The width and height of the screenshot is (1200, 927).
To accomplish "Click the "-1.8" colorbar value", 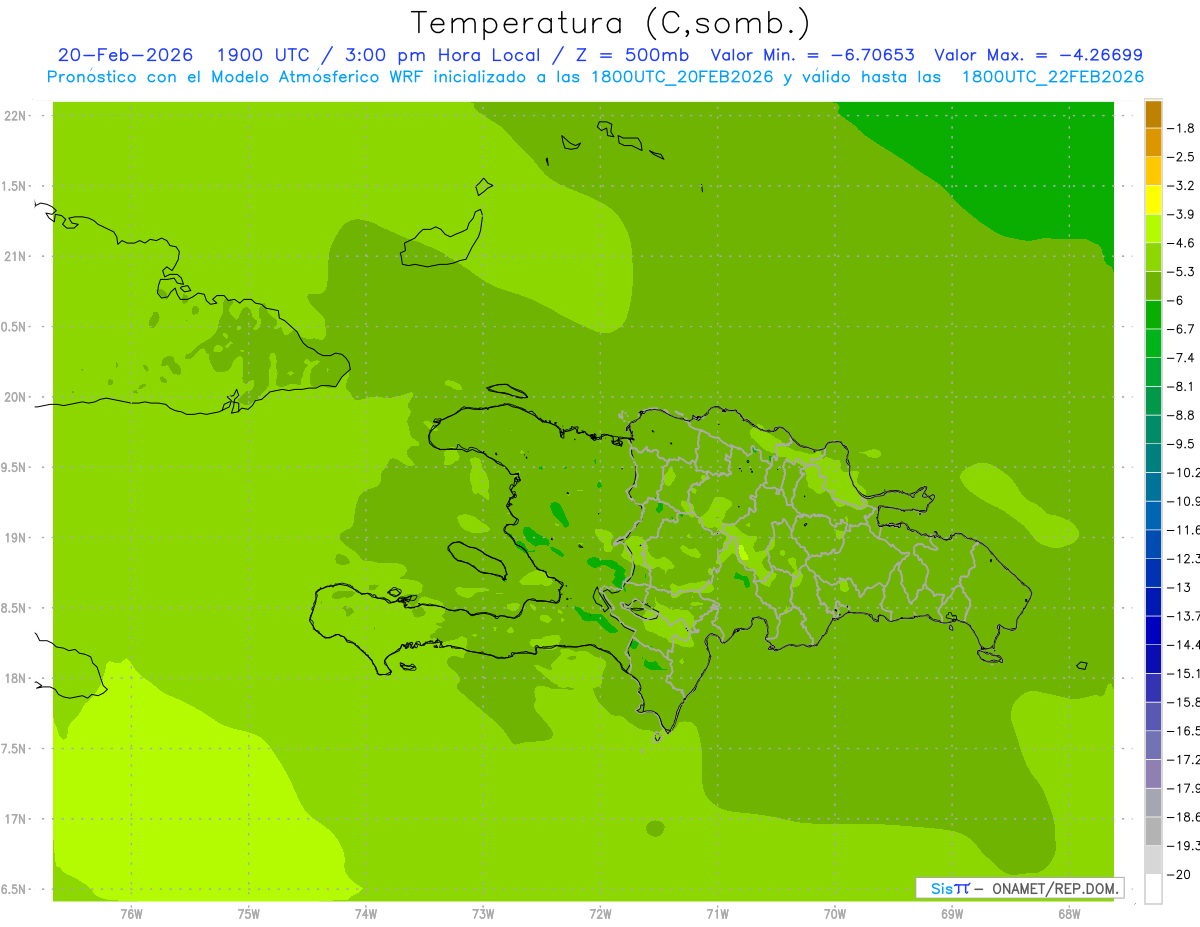I will click(x=1182, y=128).
